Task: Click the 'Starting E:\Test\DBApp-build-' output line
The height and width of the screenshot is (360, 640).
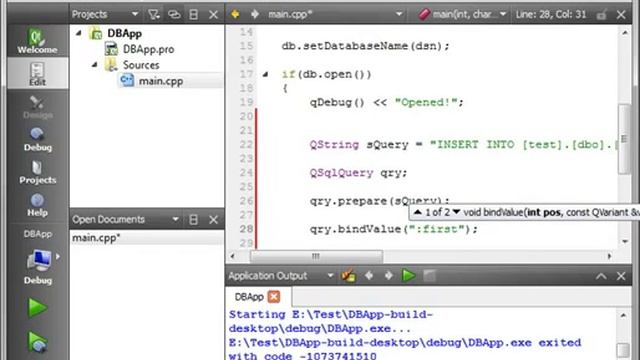Action: pos(330,315)
